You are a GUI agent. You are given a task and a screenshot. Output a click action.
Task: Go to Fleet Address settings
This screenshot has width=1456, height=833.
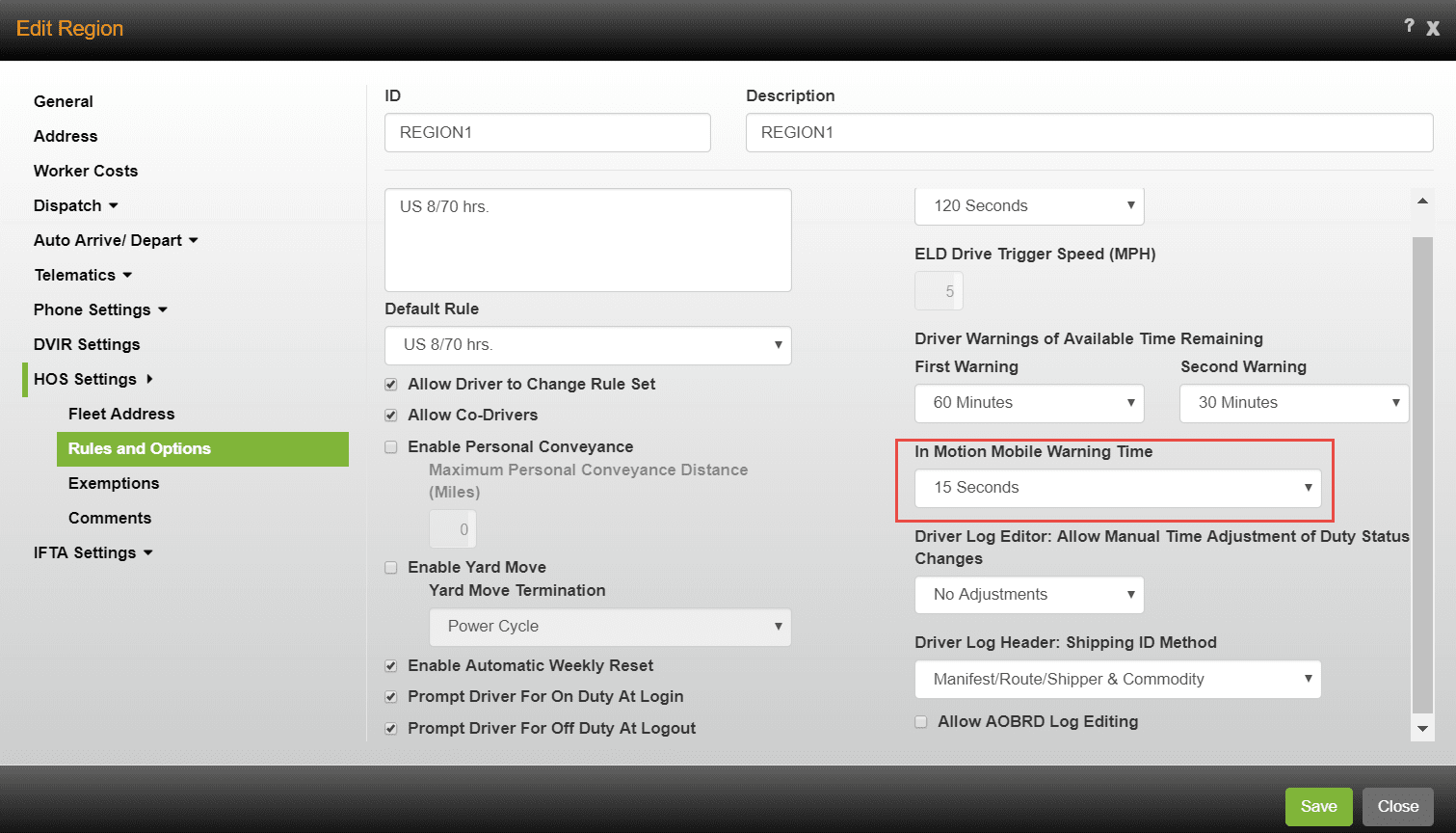pyautogui.click(x=121, y=415)
